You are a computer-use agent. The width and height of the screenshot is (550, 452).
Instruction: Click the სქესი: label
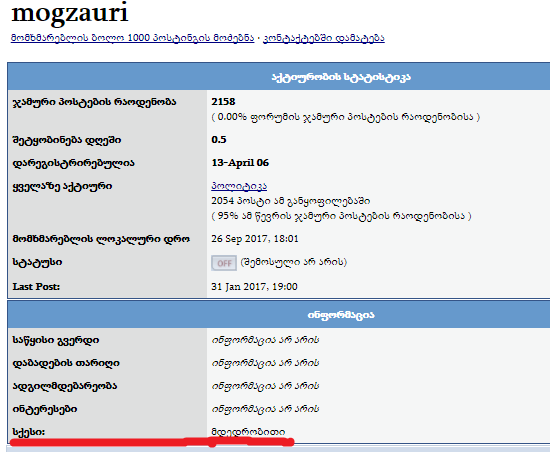pyautogui.click(x=29, y=432)
